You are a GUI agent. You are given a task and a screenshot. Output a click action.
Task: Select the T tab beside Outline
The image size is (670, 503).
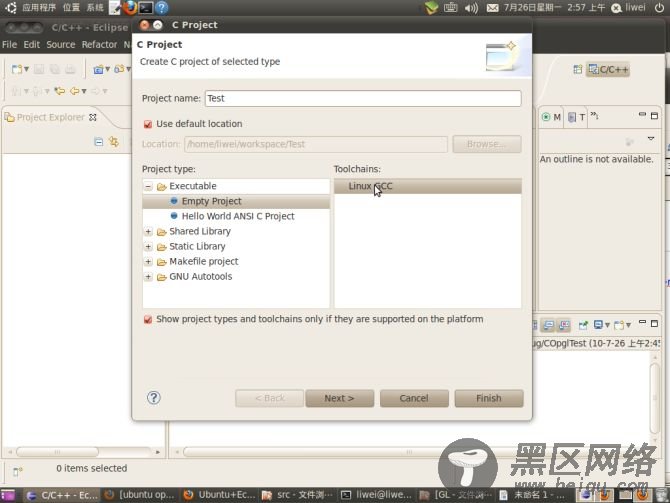pyautogui.click(x=576, y=117)
